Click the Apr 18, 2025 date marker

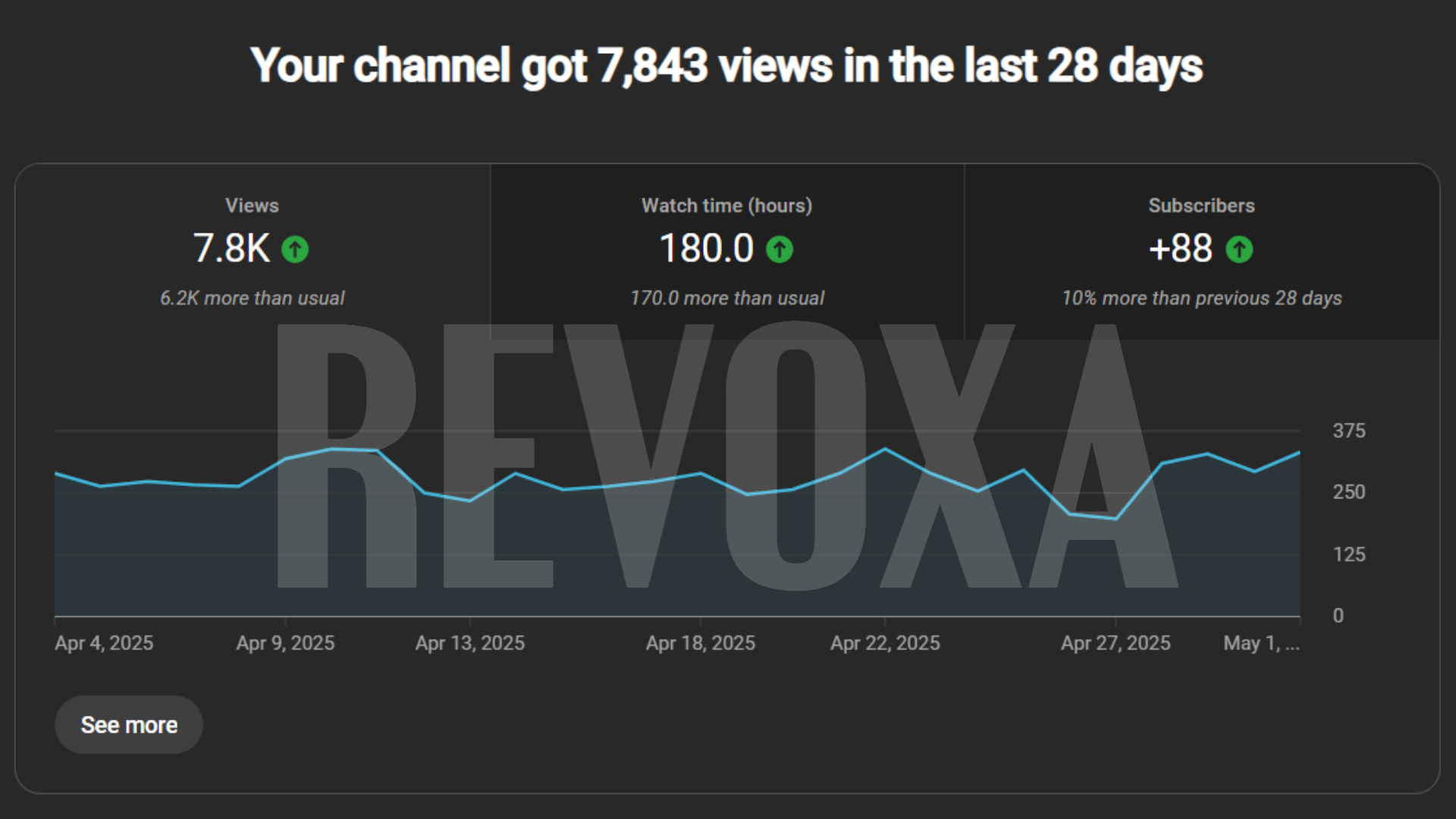coord(700,643)
